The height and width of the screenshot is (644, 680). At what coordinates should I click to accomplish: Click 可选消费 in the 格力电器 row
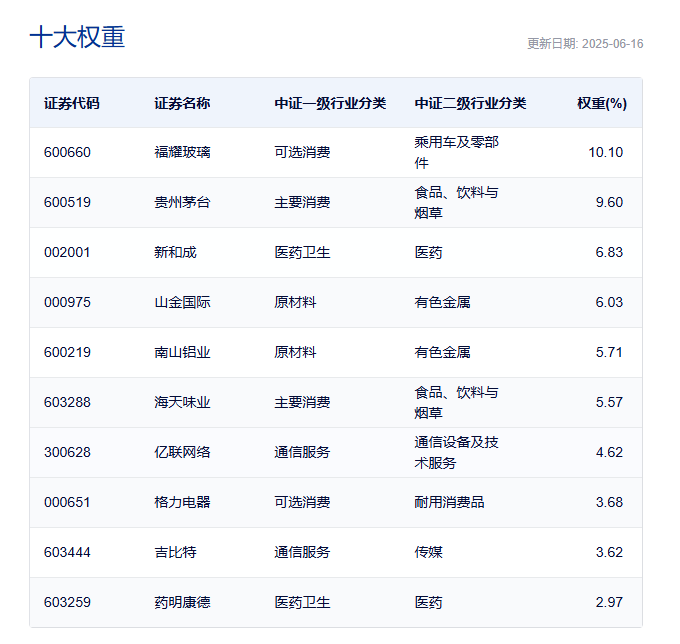[x=302, y=502]
